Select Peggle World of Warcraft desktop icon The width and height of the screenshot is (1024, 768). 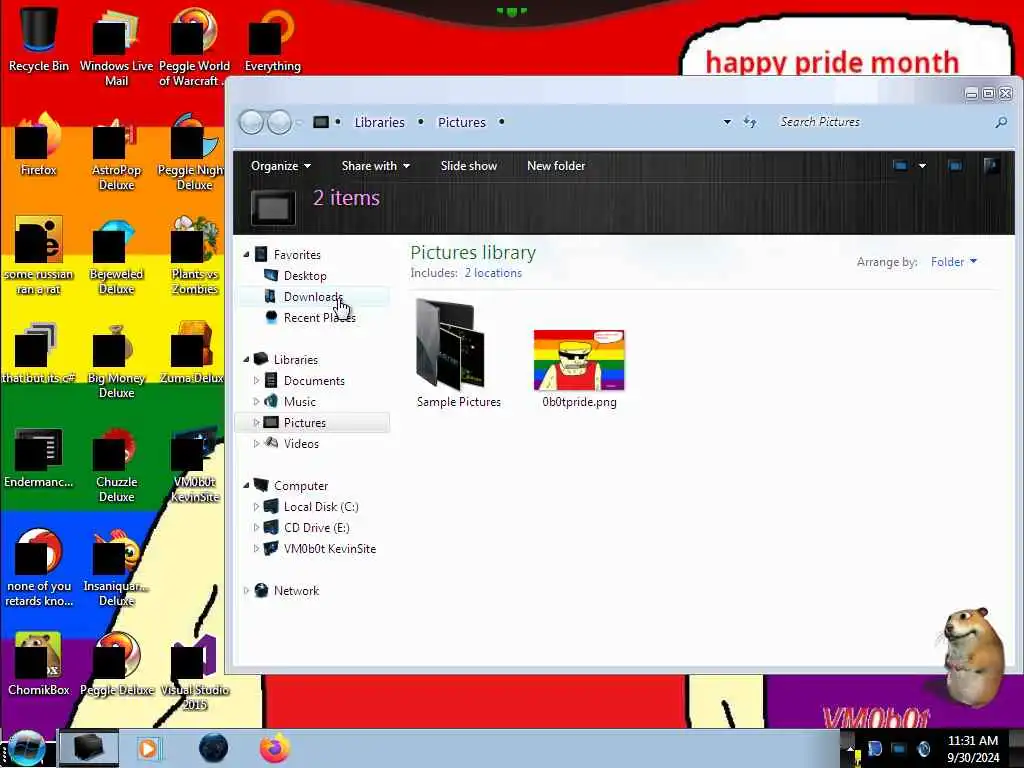(194, 46)
